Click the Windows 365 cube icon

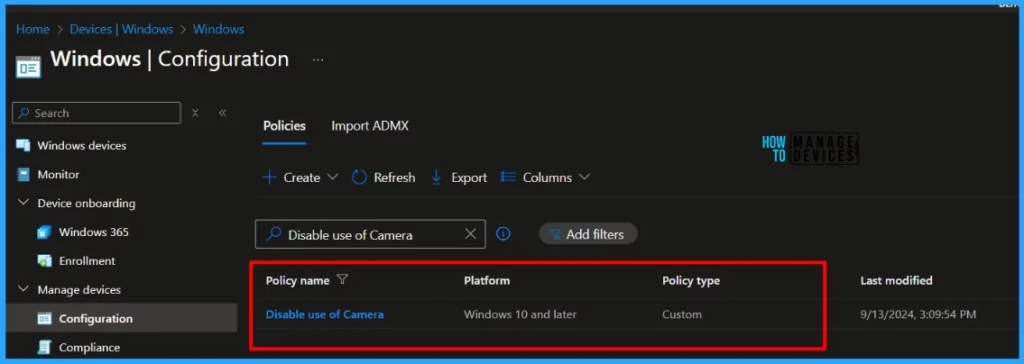pos(44,232)
